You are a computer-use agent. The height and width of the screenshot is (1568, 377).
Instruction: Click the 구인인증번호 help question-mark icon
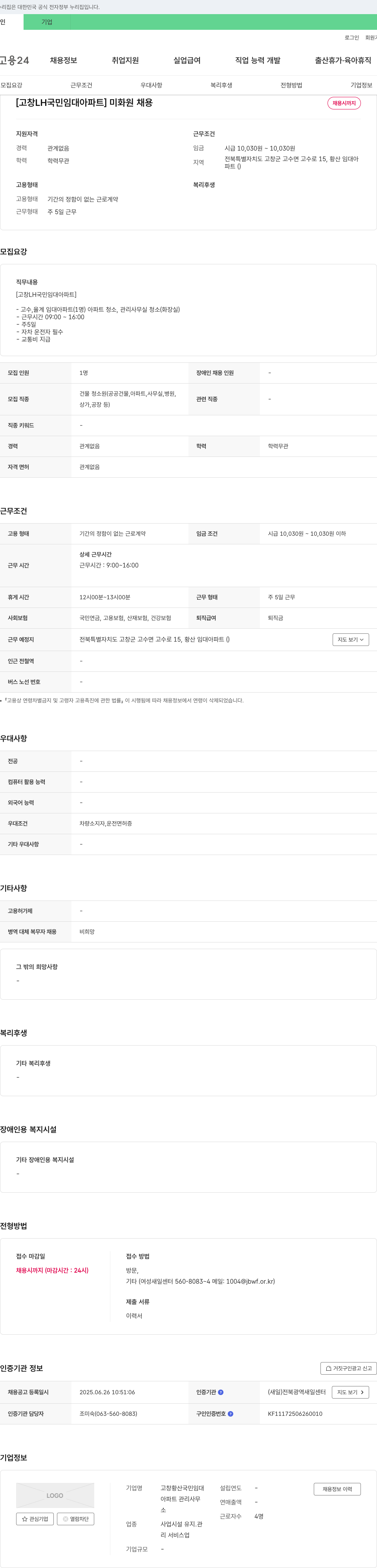click(x=230, y=1413)
